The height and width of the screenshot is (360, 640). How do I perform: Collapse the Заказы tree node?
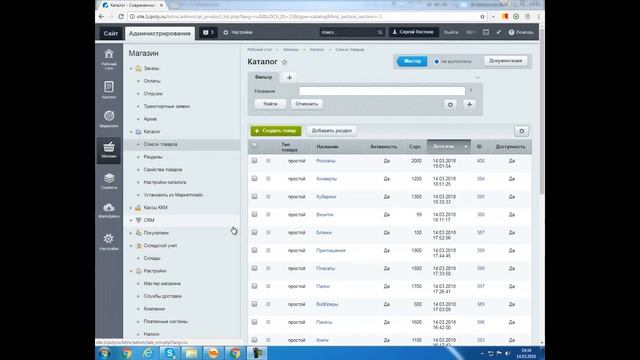[131, 69]
